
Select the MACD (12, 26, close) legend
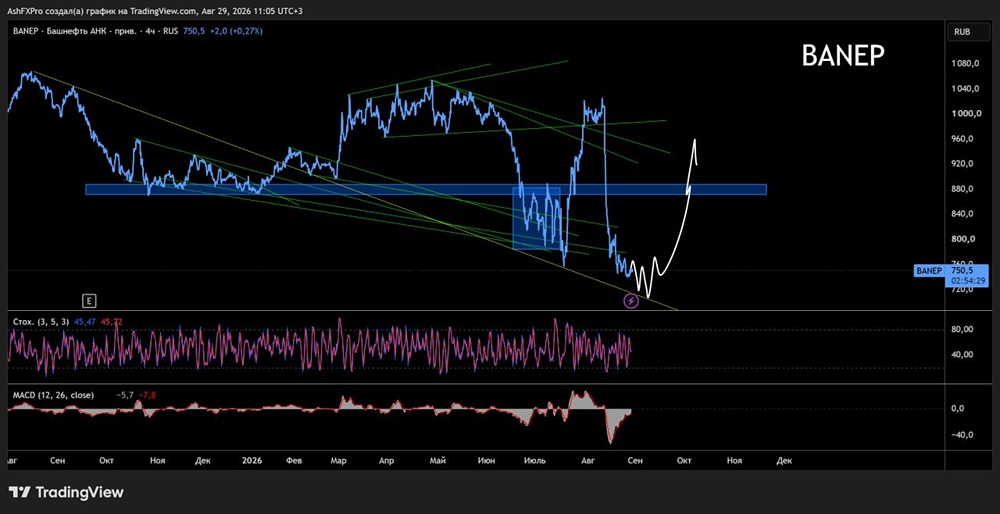click(53, 395)
